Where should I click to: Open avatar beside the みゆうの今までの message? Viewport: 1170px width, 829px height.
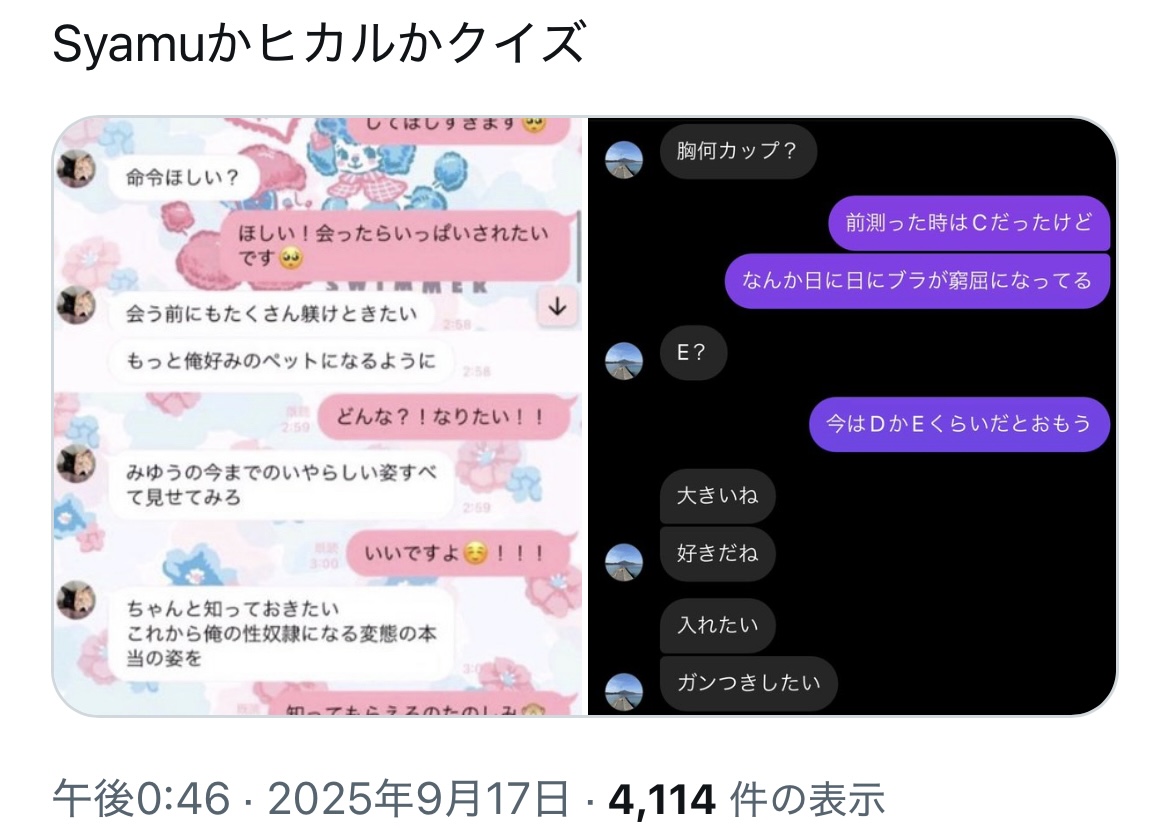76,463
